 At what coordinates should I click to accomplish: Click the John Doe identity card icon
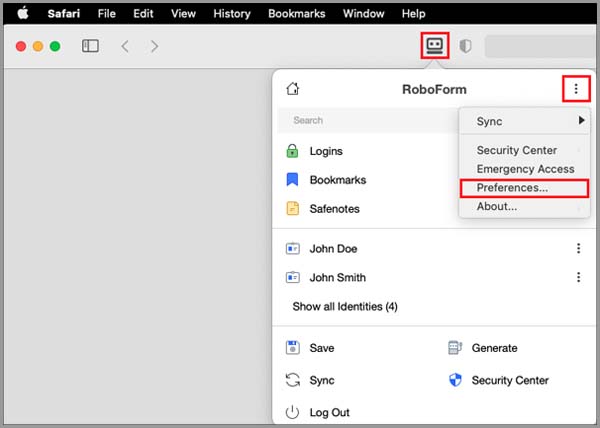[293, 249]
